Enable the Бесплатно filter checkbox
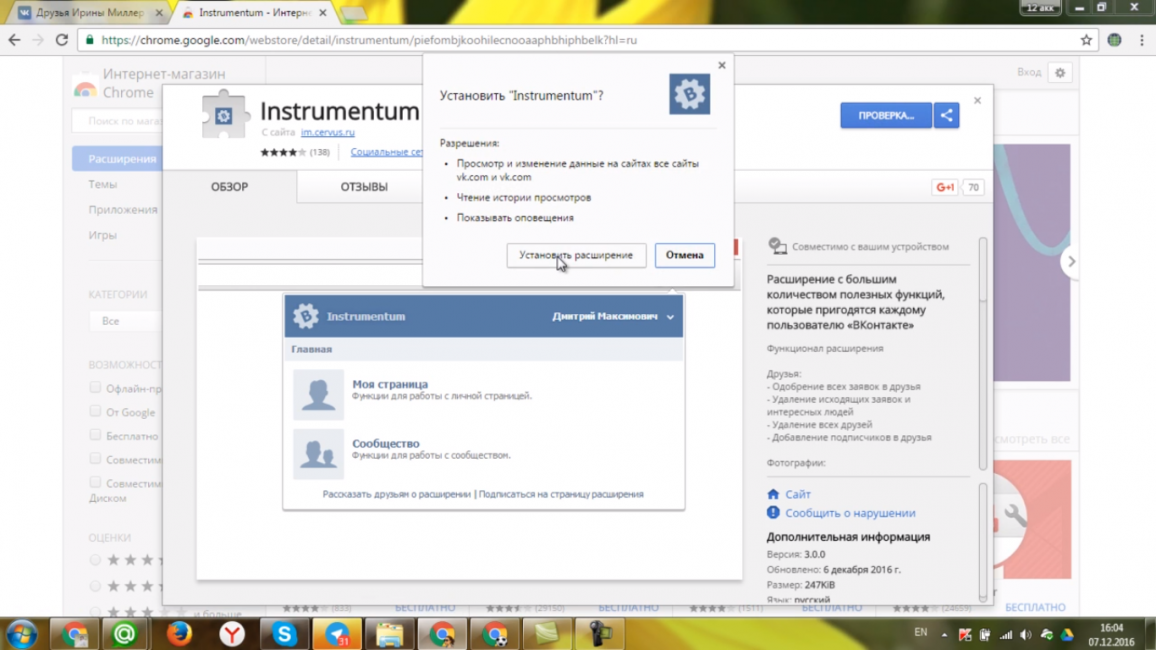This screenshot has width=1156, height=650. click(x=96, y=435)
